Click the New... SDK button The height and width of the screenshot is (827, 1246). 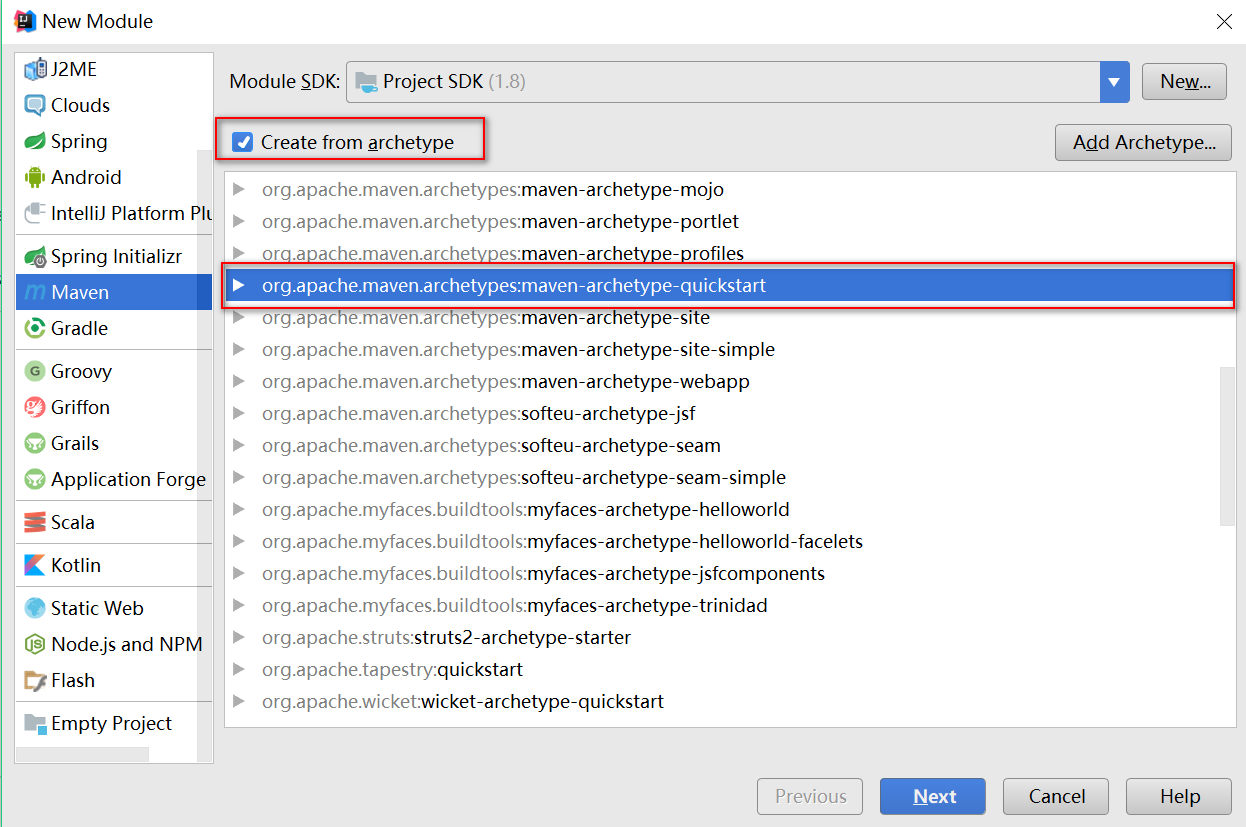tap(1184, 82)
